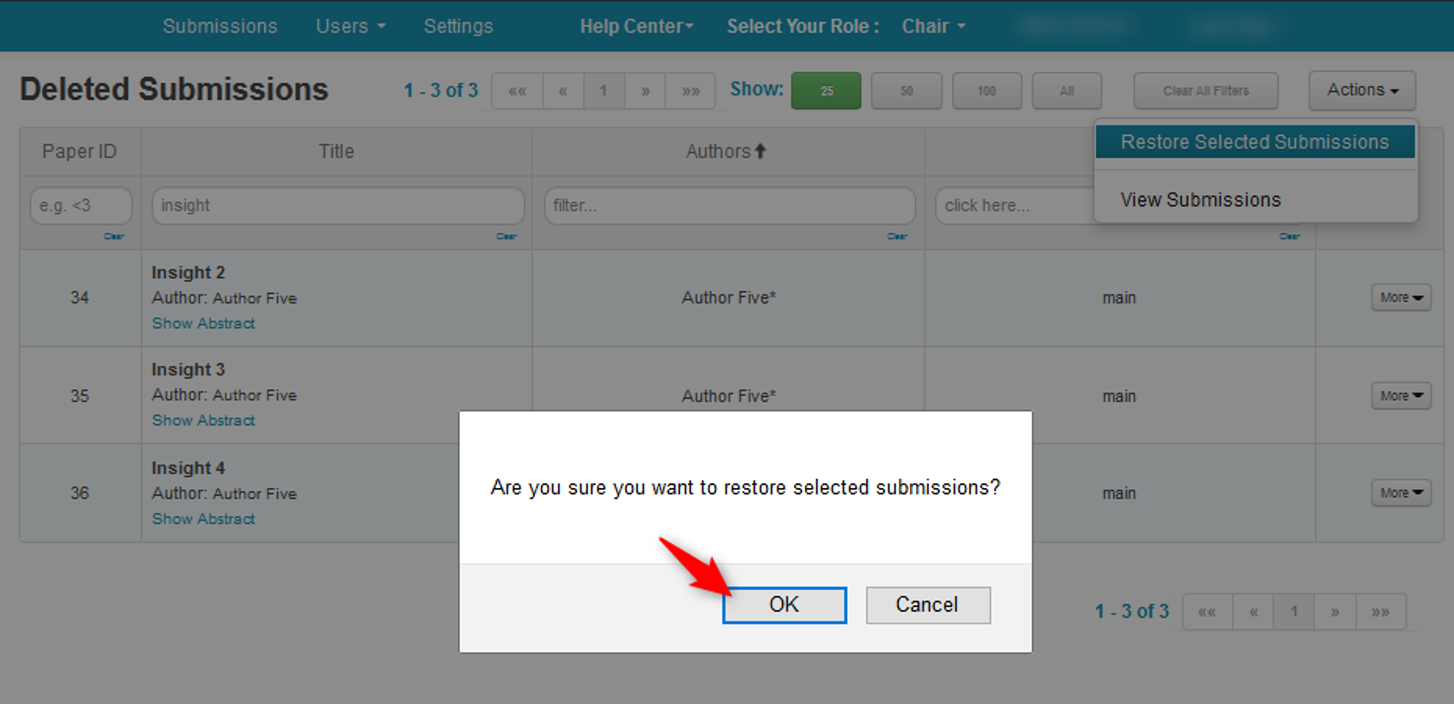This screenshot has height=704, width=1454.
Task: Open the Actions dropdown button
Action: pos(1362,90)
